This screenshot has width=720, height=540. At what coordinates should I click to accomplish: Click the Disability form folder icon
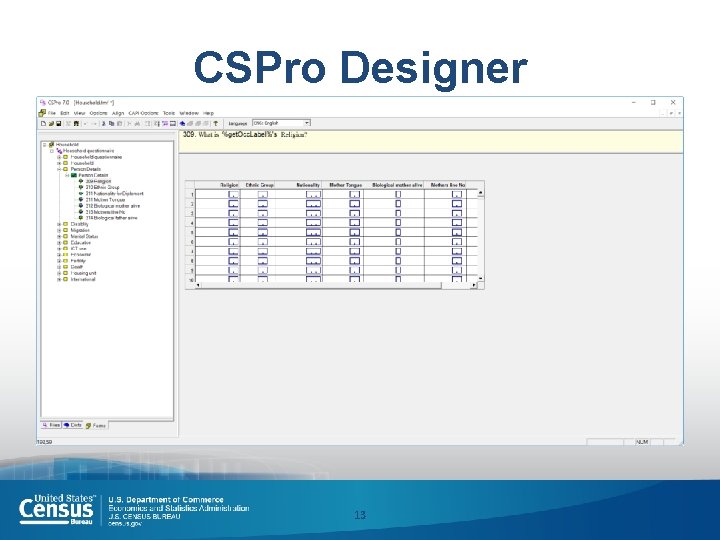(x=66, y=224)
